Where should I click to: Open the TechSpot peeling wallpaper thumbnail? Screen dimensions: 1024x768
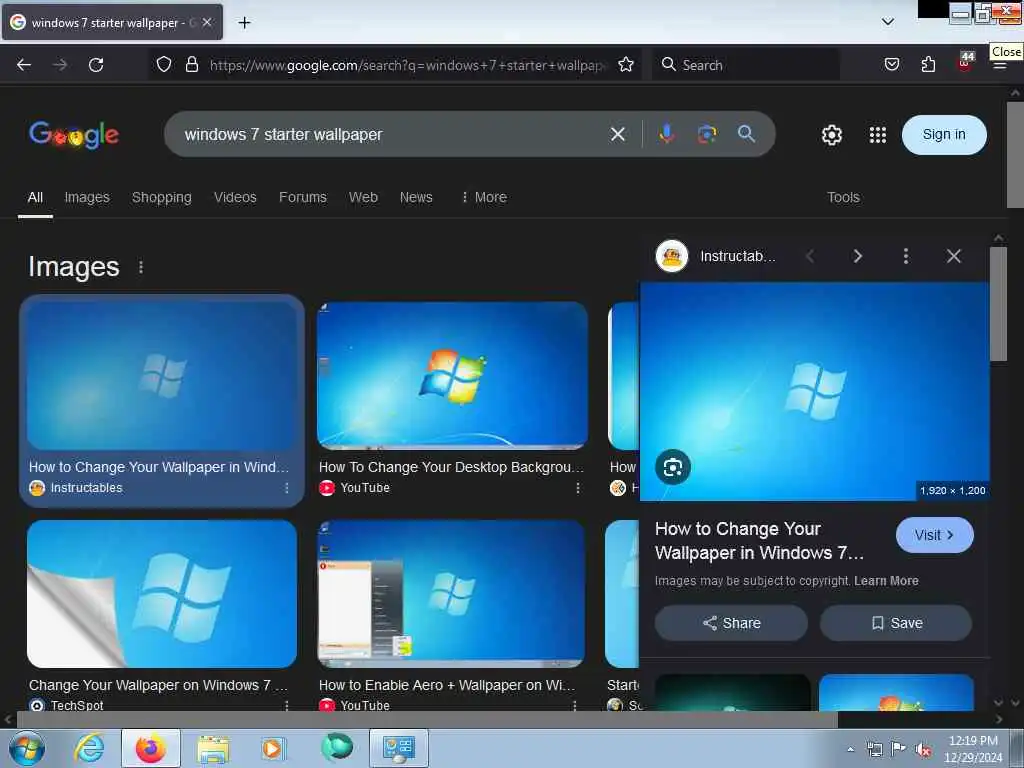click(162, 594)
